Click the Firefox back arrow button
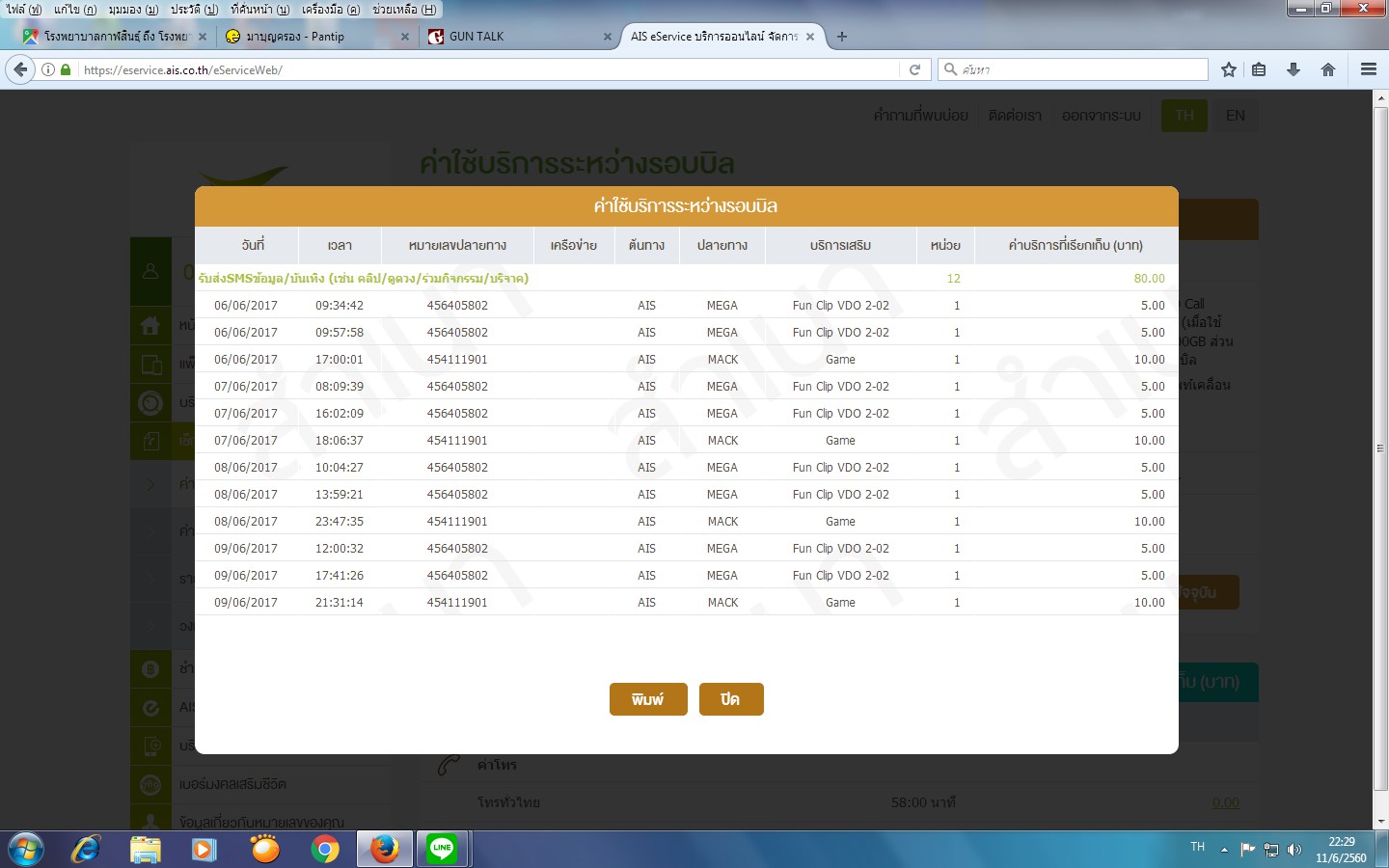 click(x=20, y=69)
